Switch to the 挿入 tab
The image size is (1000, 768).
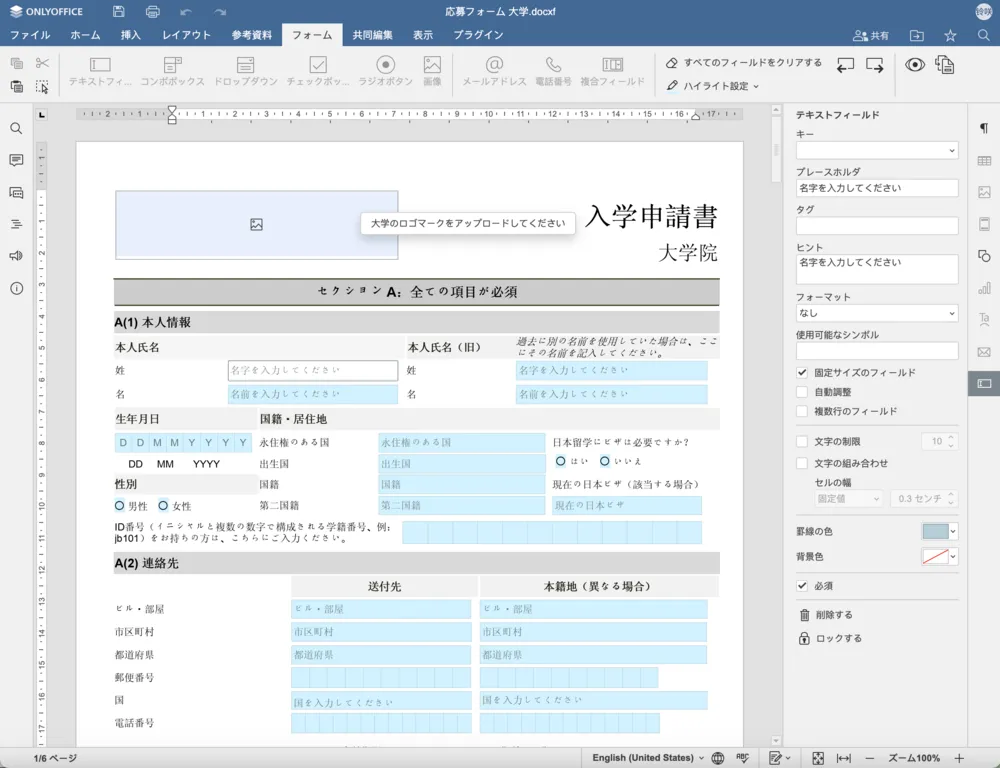(131, 35)
